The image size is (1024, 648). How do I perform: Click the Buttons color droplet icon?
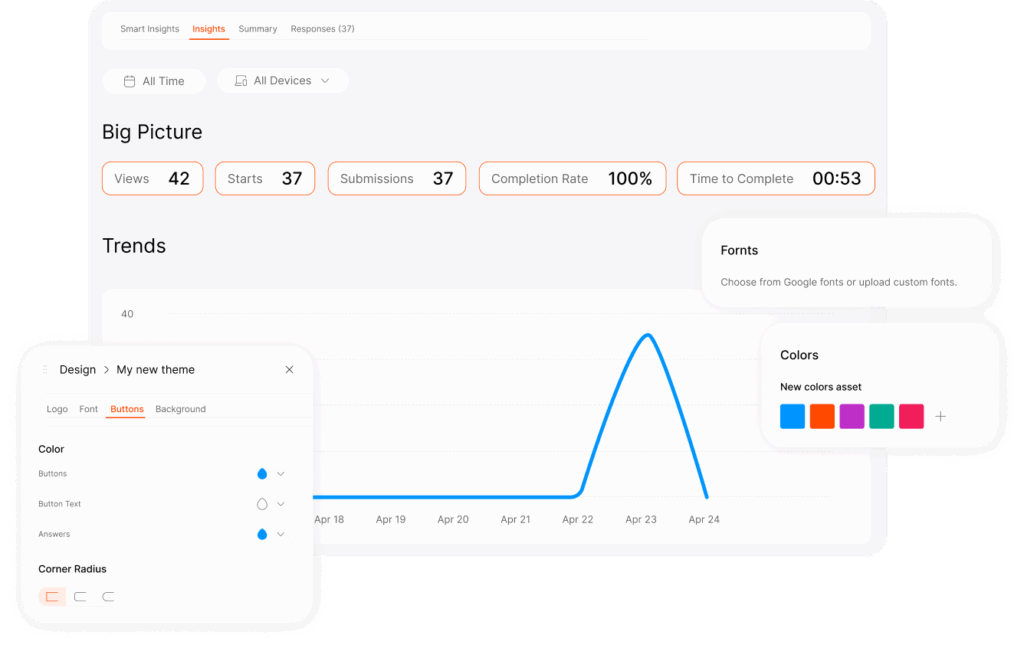pyautogui.click(x=262, y=474)
